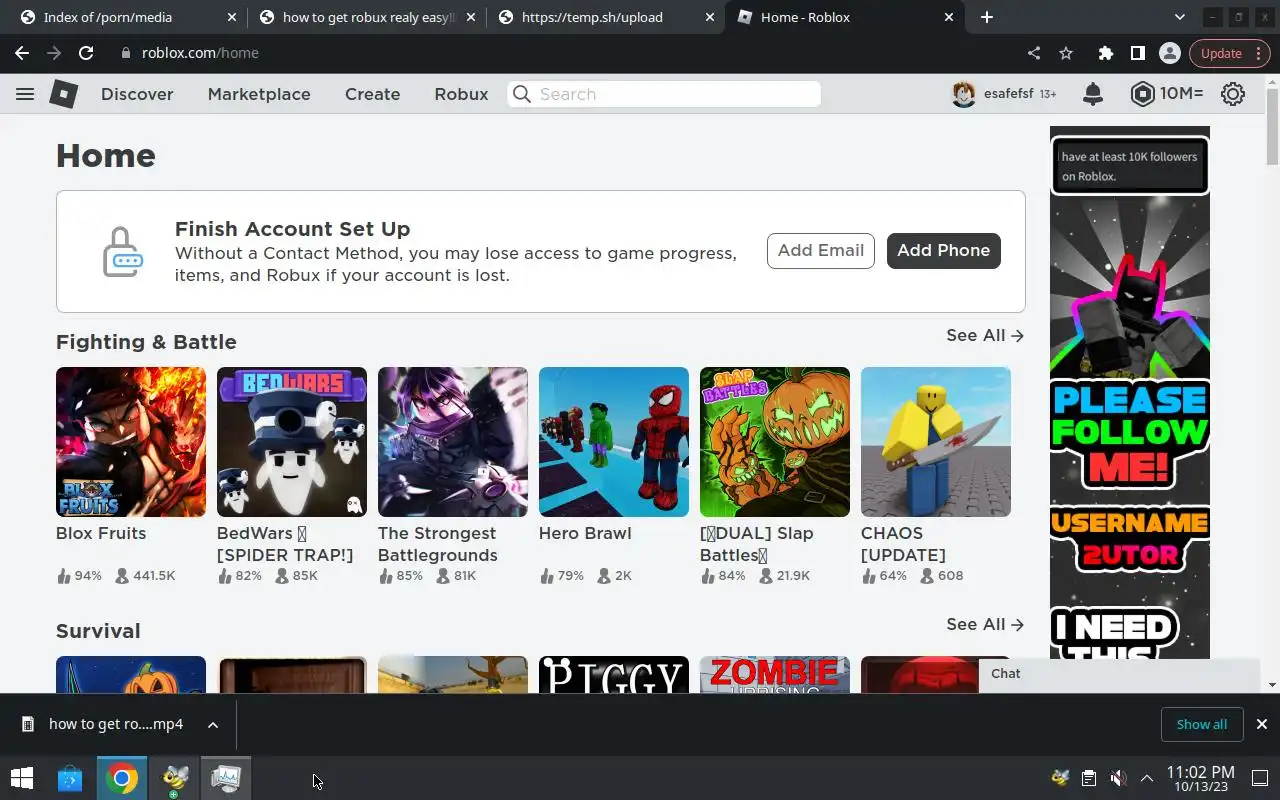Open the BedWars game thumbnail

click(x=292, y=442)
